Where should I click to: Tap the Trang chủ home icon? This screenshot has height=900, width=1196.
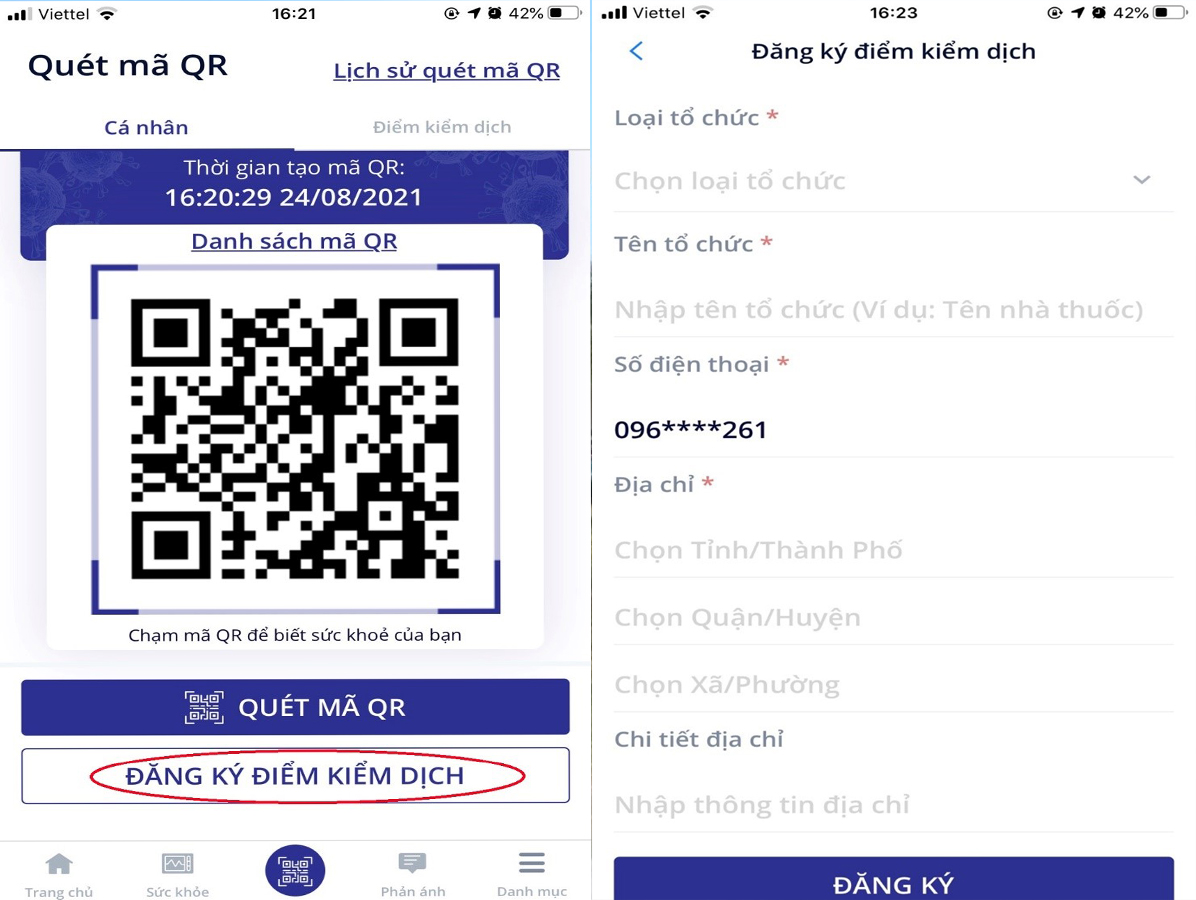59,864
